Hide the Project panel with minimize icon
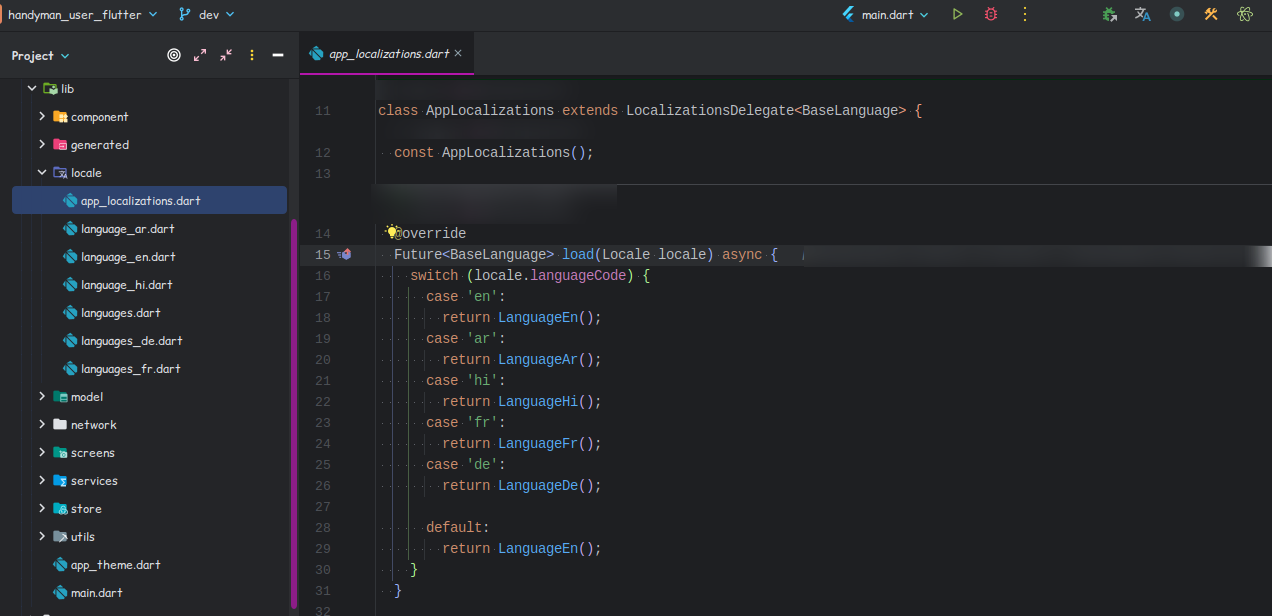The width and height of the screenshot is (1272, 616). [278, 55]
